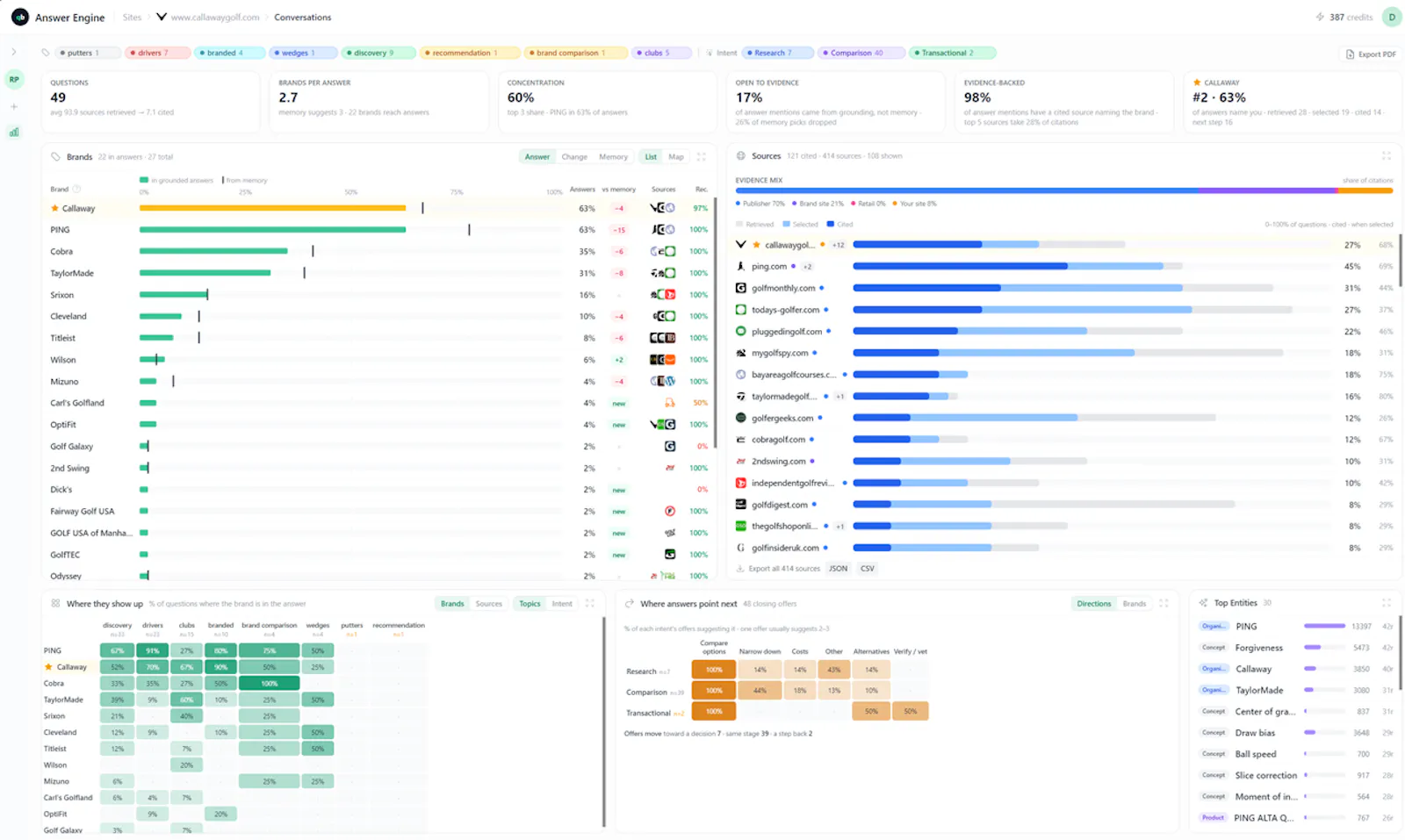
Task: Toggle the branded 4 filter chip
Action: (229, 53)
